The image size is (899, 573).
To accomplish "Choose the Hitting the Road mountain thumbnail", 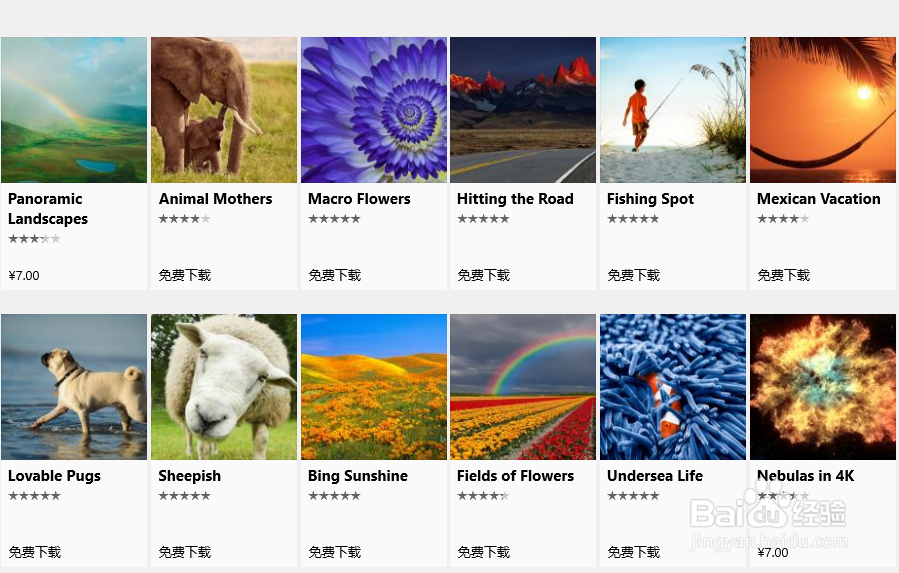I will tap(523, 110).
